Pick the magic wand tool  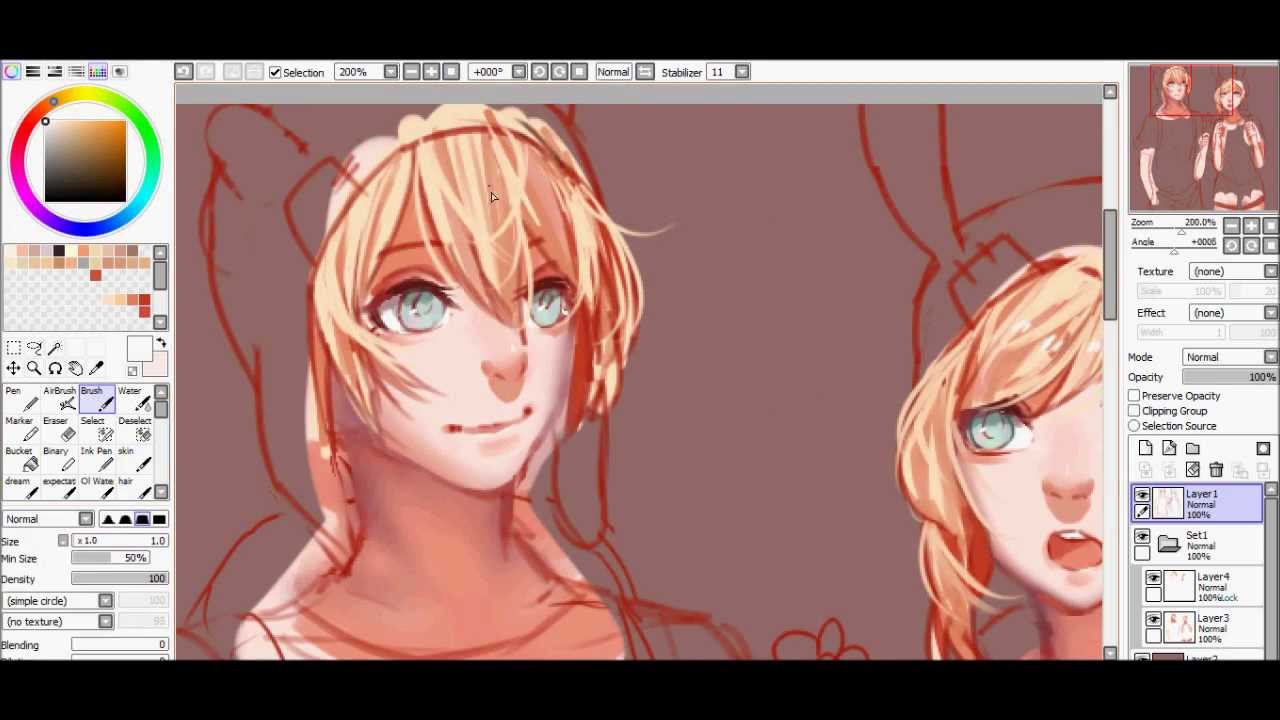pos(55,348)
